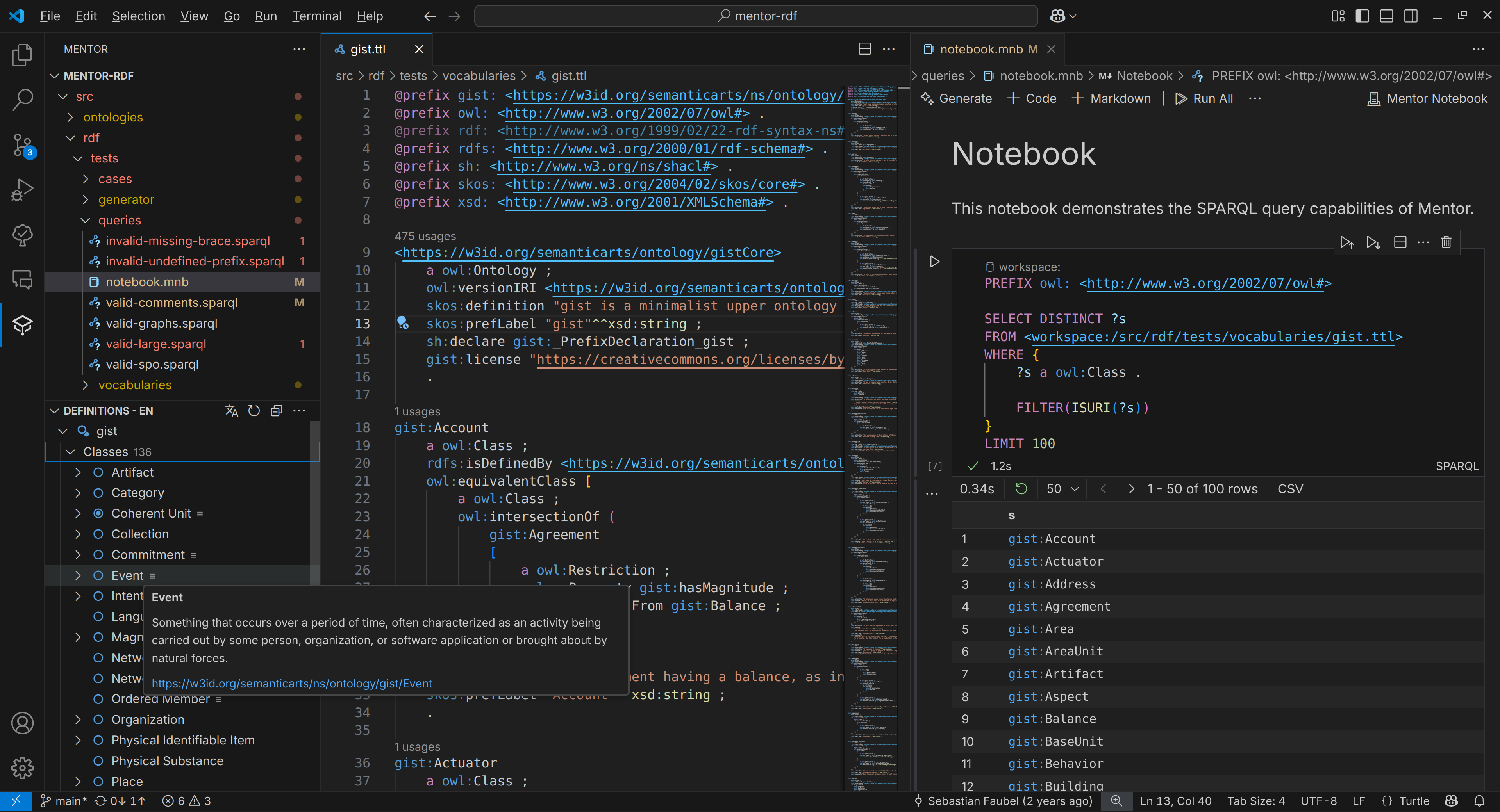Open the Source Control view

point(22,145)
